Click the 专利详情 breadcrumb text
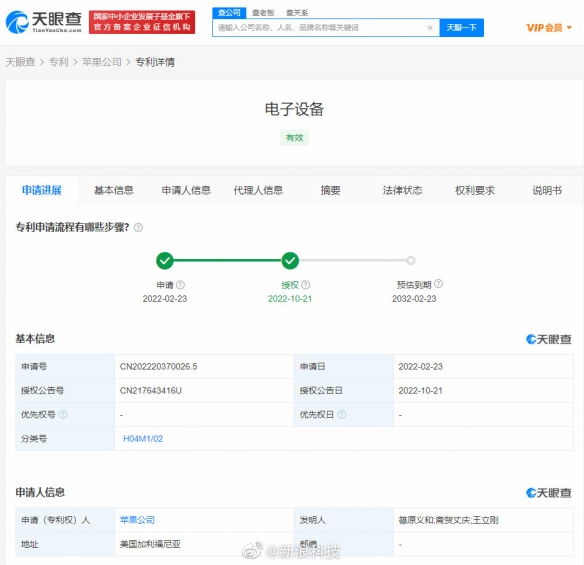 click(x=155, y=62)
